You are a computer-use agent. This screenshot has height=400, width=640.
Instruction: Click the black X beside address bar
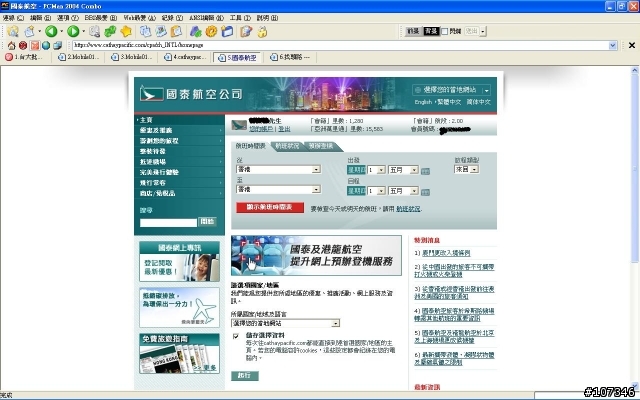click(632, 45)
